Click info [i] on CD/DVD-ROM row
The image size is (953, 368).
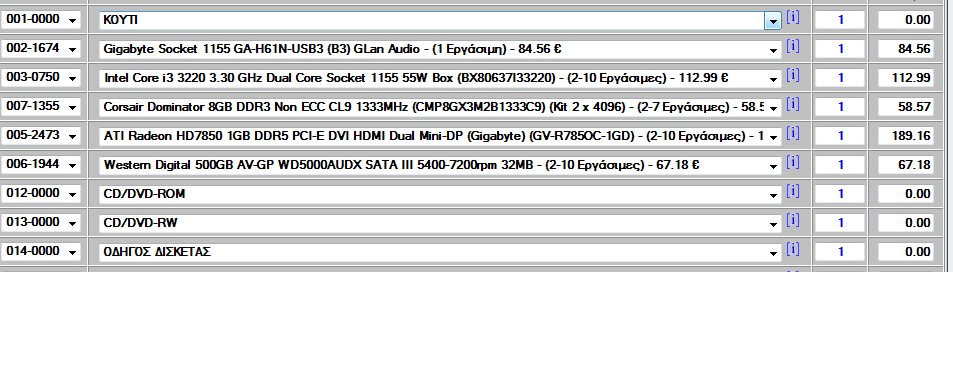click(793, 191)
